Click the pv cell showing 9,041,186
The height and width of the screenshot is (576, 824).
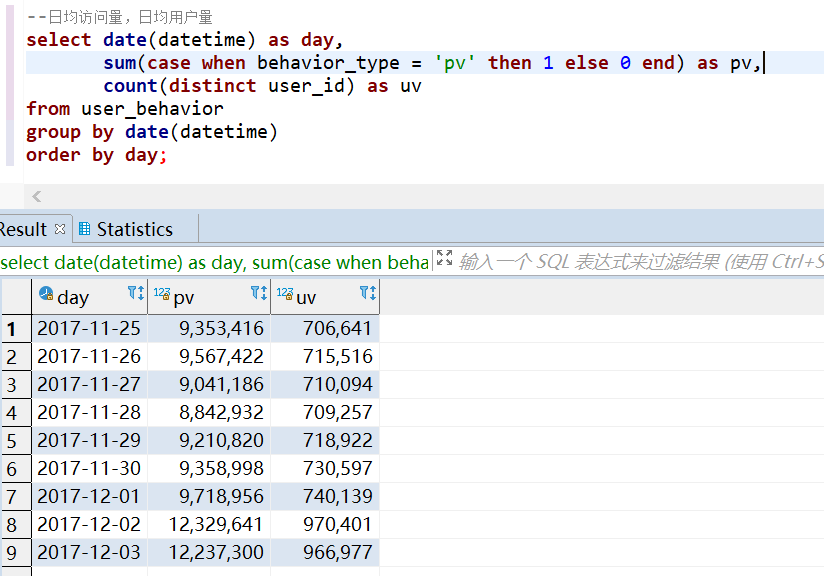(209, 385)
